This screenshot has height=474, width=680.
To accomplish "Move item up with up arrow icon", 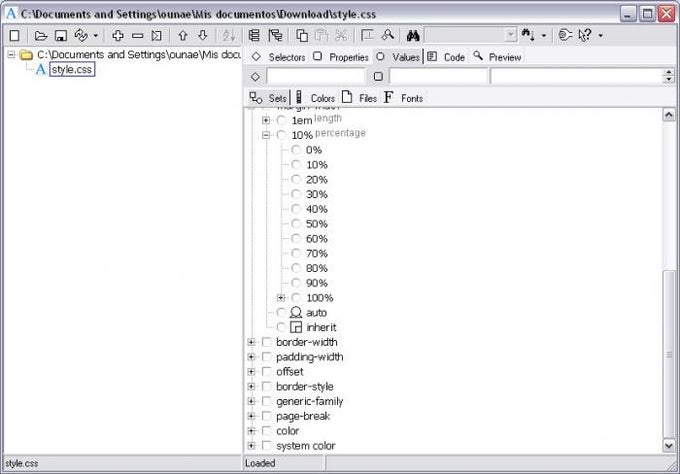I will (x=183, y=36).
